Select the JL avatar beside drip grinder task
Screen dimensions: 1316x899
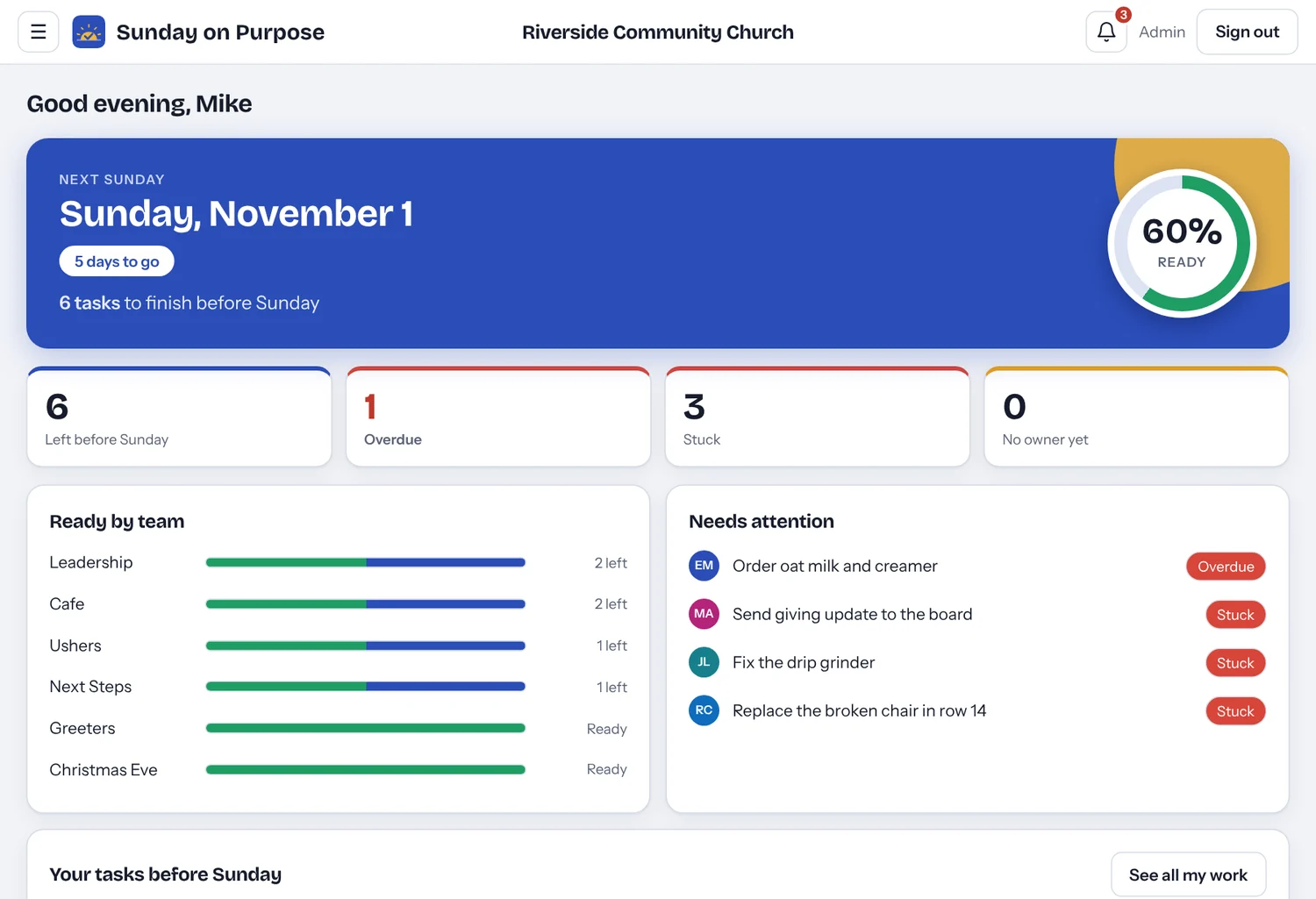pyautogui.click(x=704, y=662)
